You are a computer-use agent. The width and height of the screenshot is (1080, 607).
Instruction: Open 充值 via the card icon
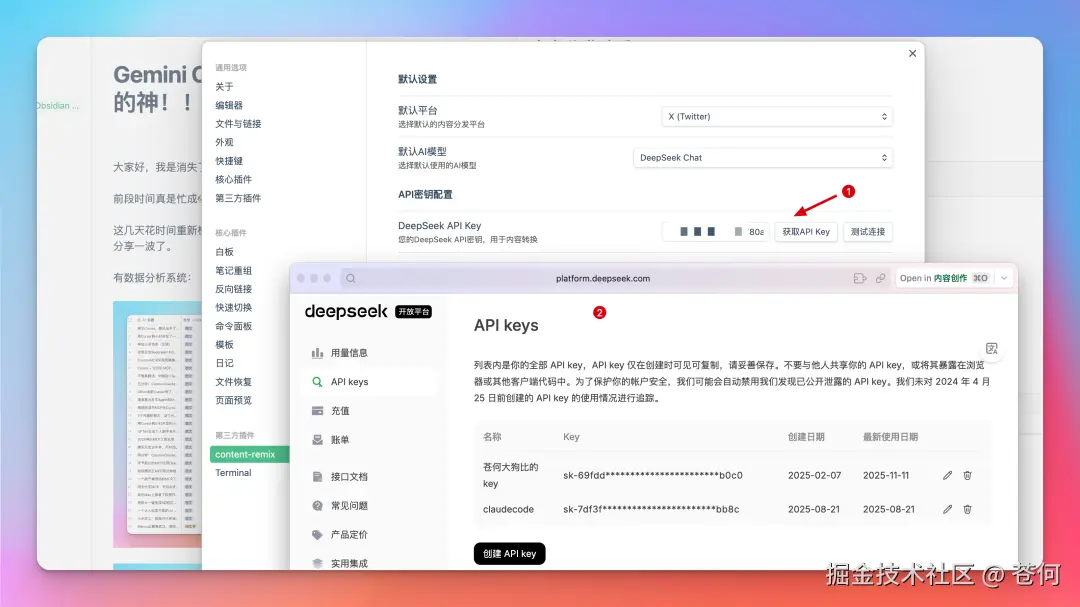click(x=319, y=410)
